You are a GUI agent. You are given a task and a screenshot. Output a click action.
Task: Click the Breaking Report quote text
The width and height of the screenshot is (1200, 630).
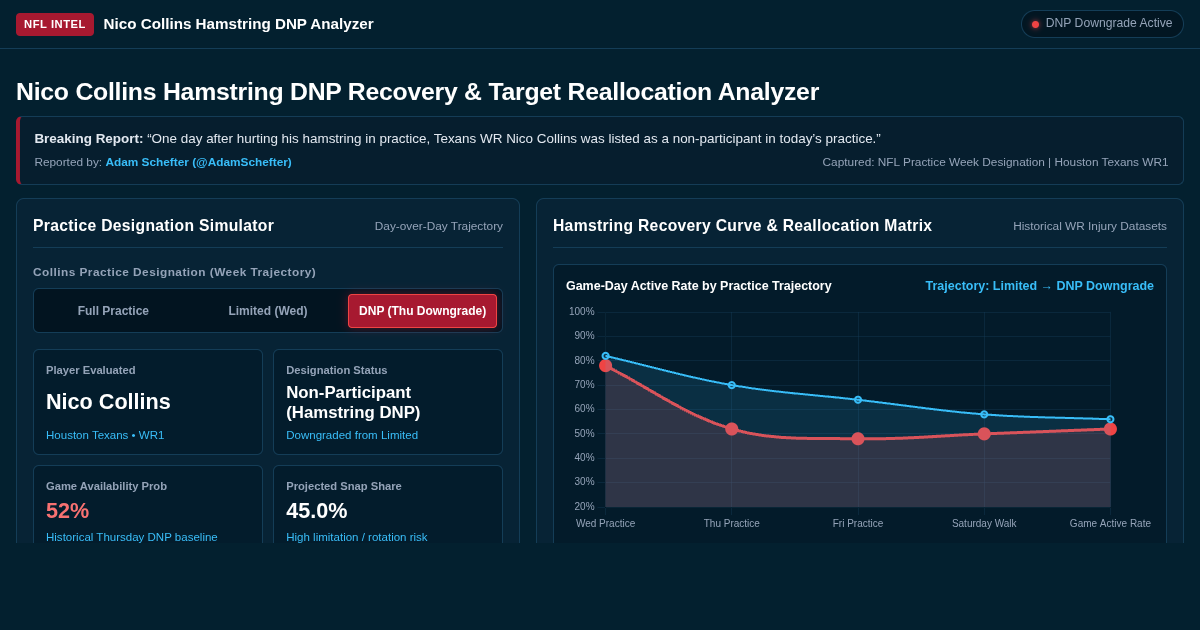click(514, 138)
